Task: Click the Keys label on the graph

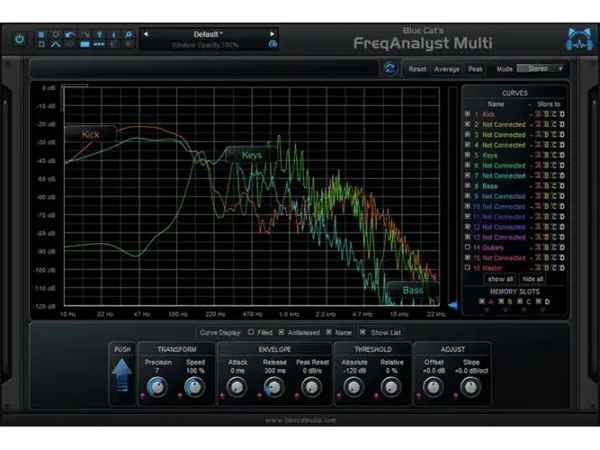Action: [252, 155]
